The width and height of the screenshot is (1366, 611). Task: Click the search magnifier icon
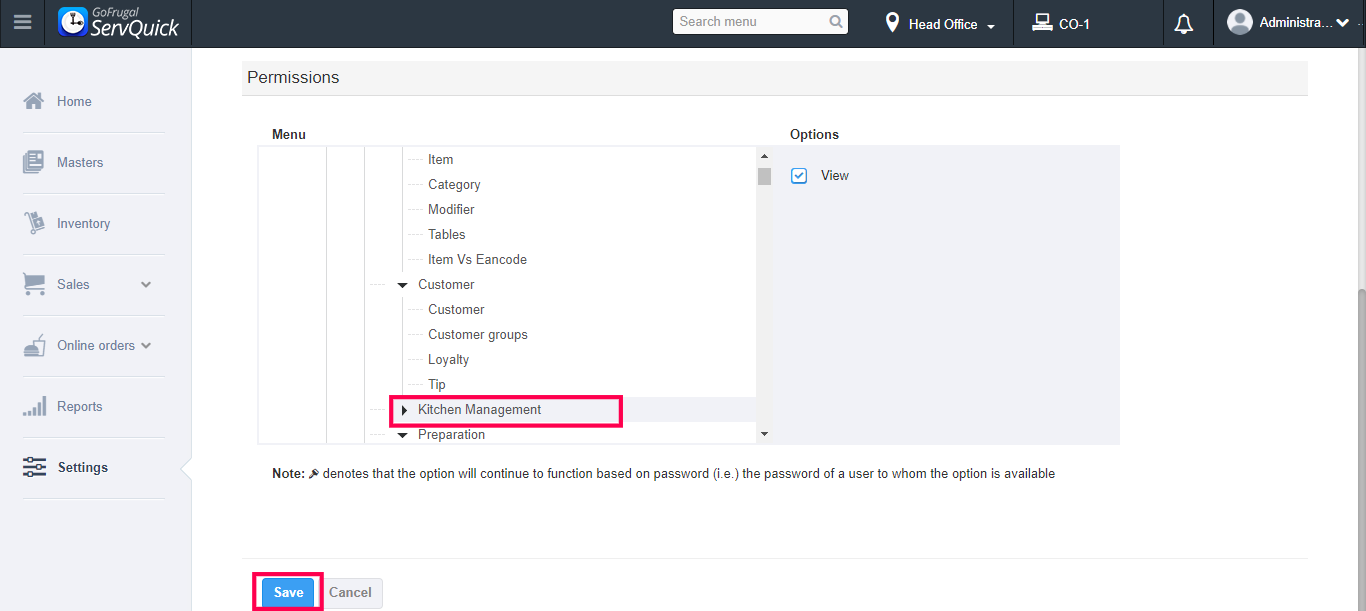(x=836, y=21)
